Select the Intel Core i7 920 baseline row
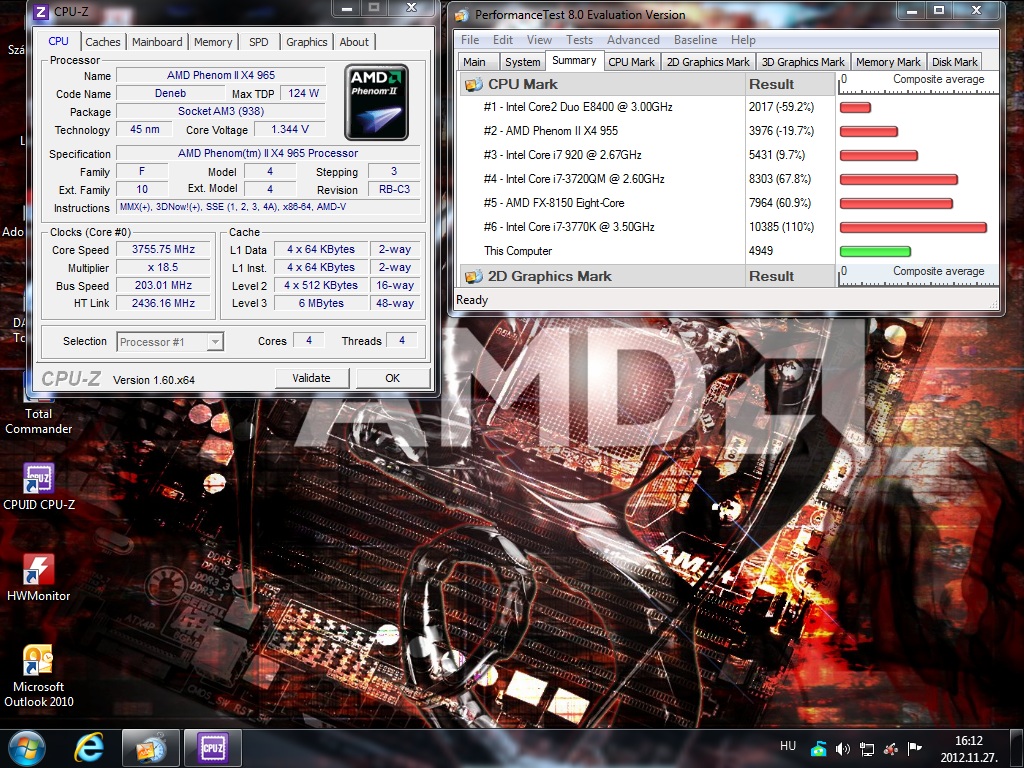 729,155
